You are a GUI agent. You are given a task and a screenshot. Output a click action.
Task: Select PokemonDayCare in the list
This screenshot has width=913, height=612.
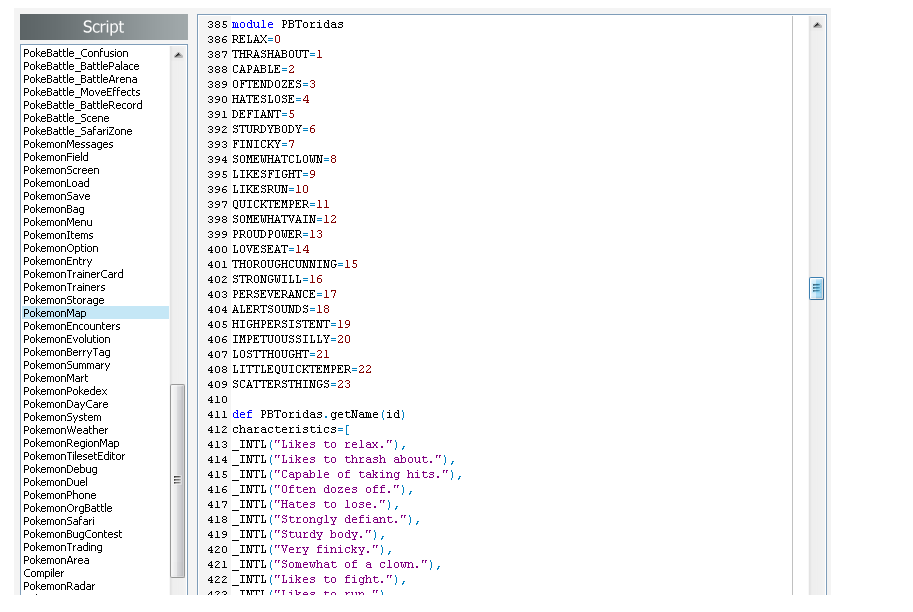point(66,404)
